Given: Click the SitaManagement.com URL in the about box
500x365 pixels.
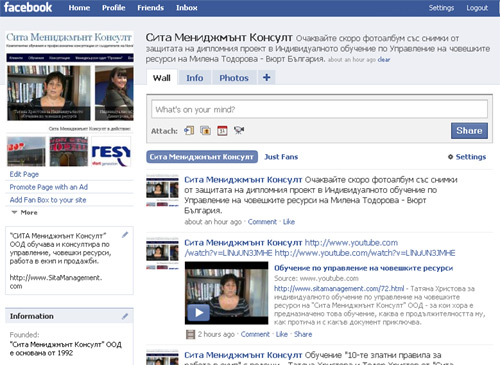Looking at the screenshot, I should point(56,282).
